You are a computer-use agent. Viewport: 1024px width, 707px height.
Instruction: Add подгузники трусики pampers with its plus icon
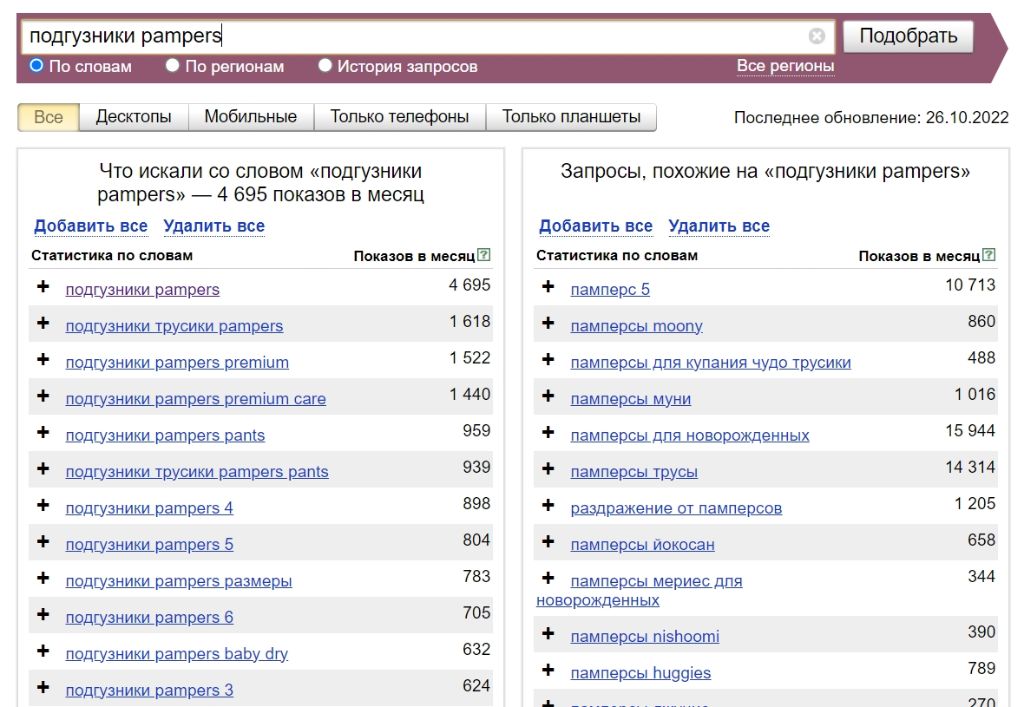tap(43, 323)
